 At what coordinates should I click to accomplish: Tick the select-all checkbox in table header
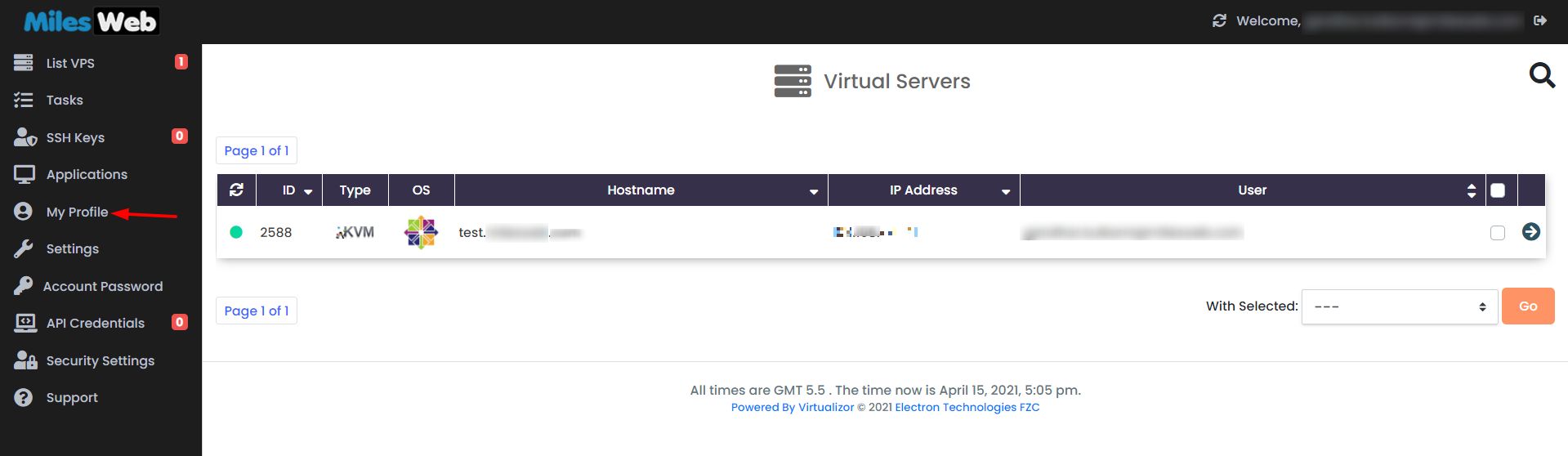(1498, 190)
